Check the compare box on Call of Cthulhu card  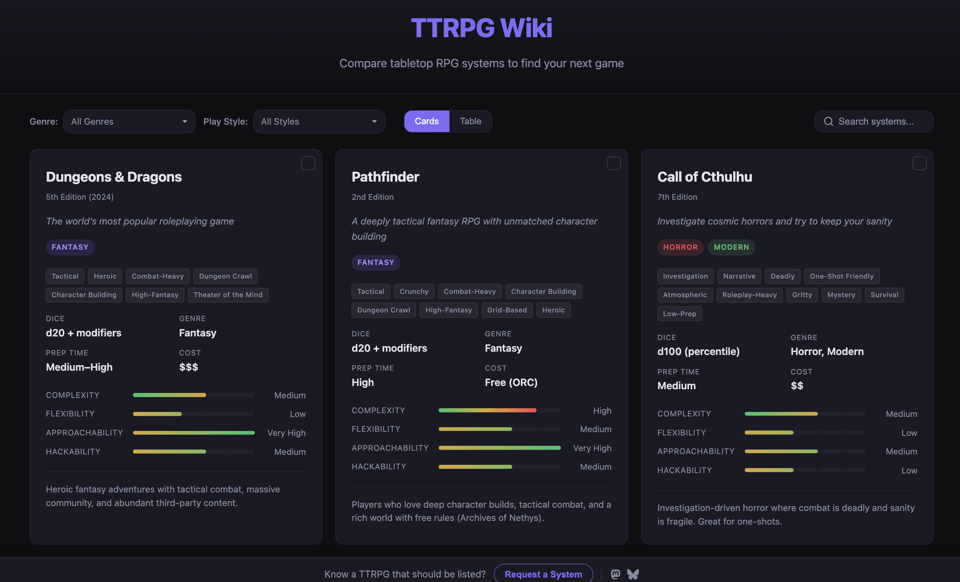pyautogui.click(x=920, y=163)
